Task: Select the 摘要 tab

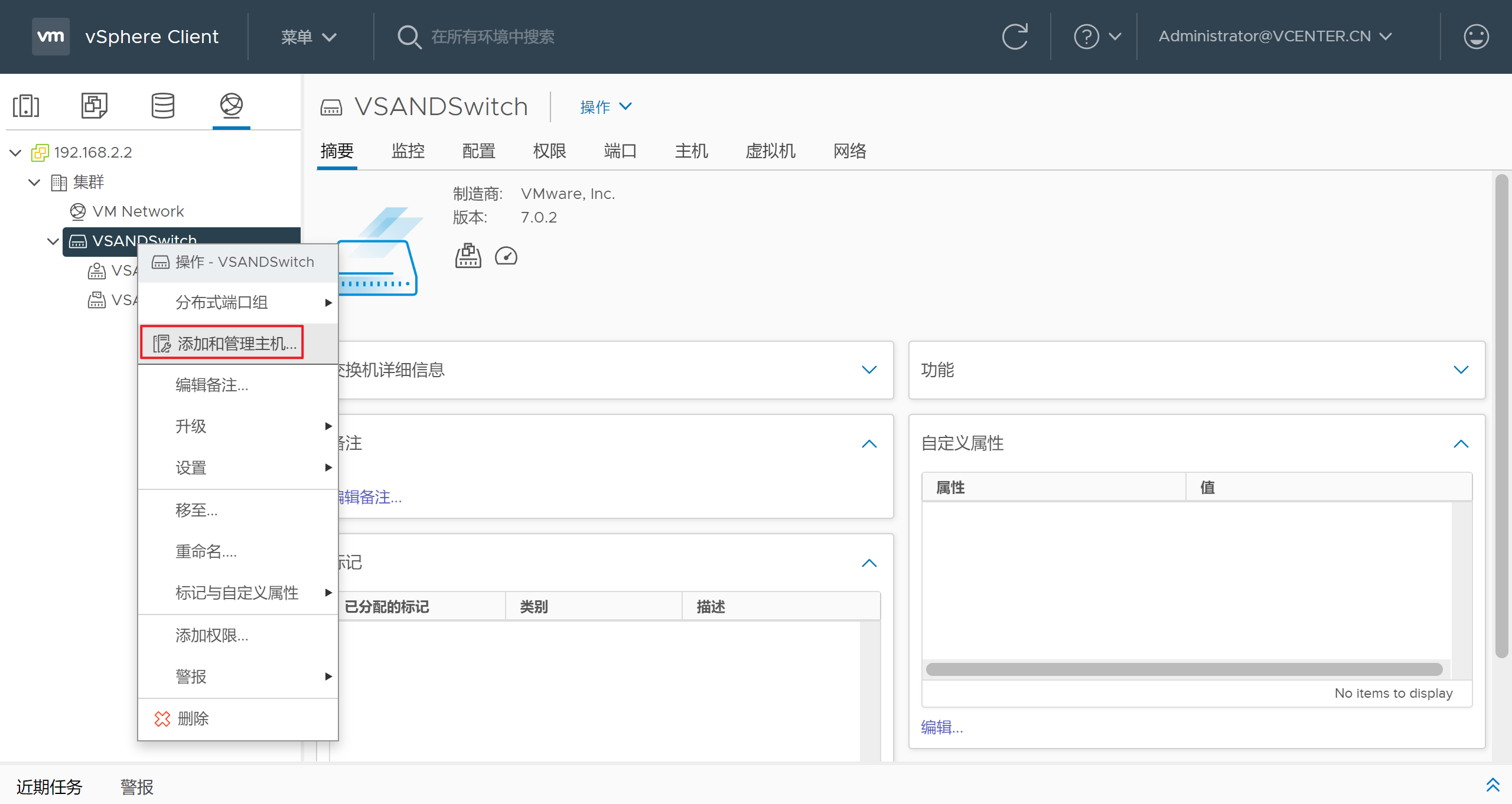Action: [337, 151]
